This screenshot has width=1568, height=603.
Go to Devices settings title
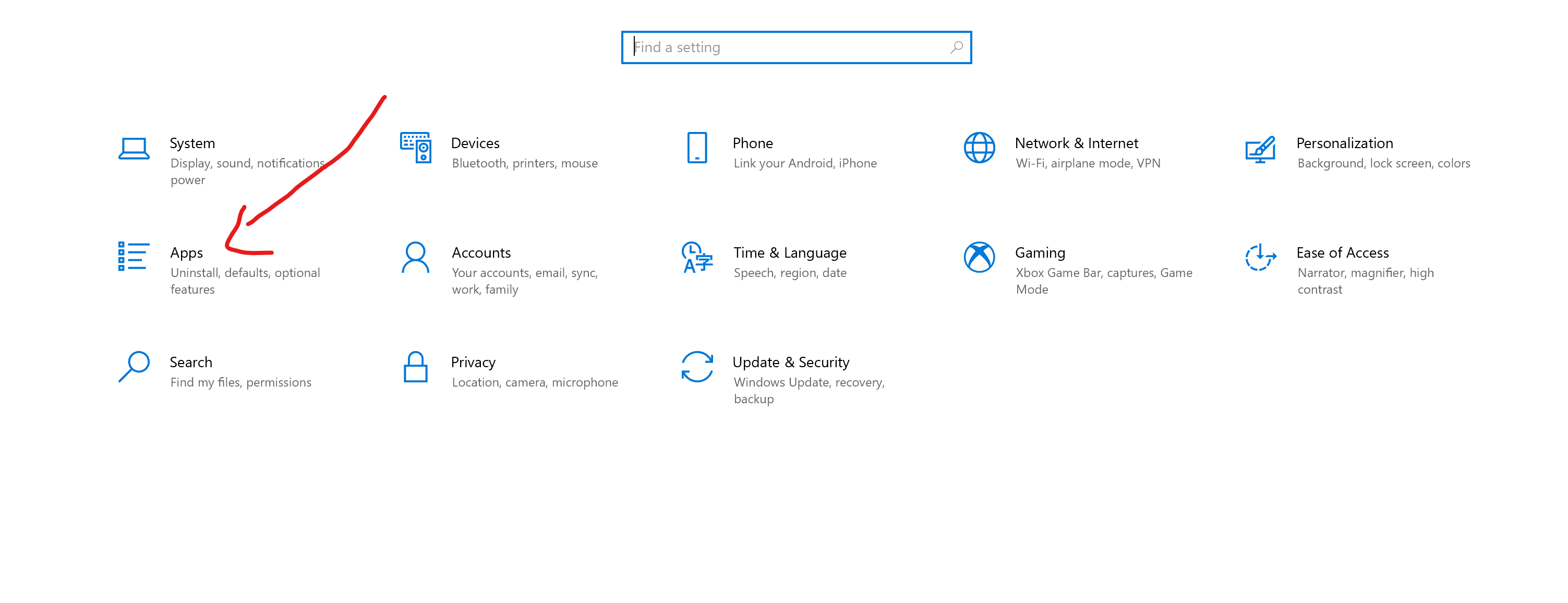click(x=475, y=143)
